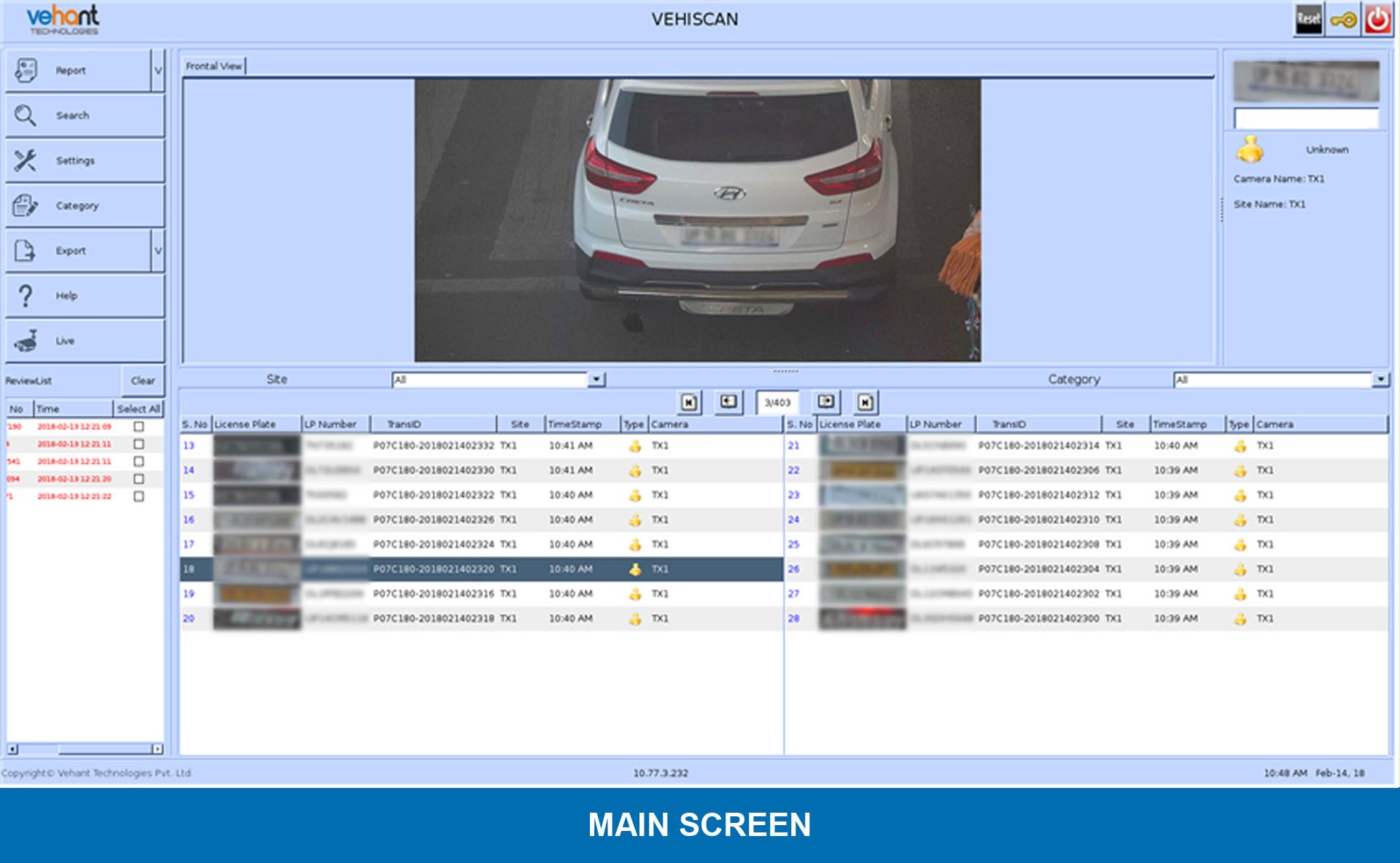Click type icon in row 15
Image resolution: width=1400 pixels, height=863 pixels.
[x=635, y=495]
